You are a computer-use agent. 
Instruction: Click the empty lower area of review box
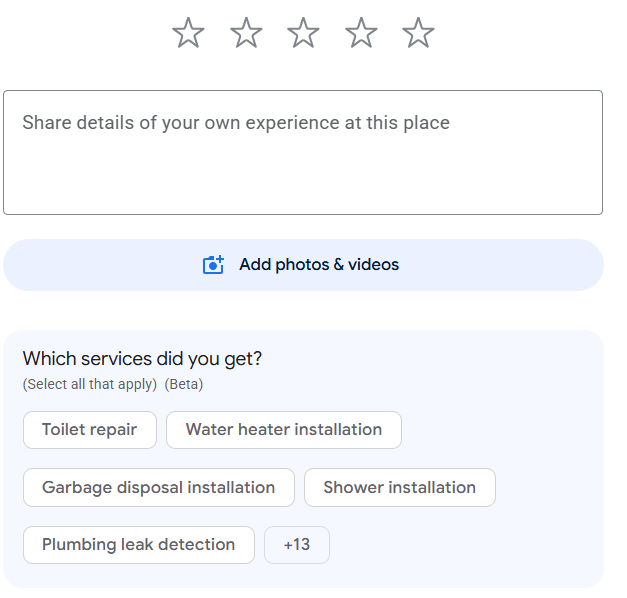click(x=303, y=180)
